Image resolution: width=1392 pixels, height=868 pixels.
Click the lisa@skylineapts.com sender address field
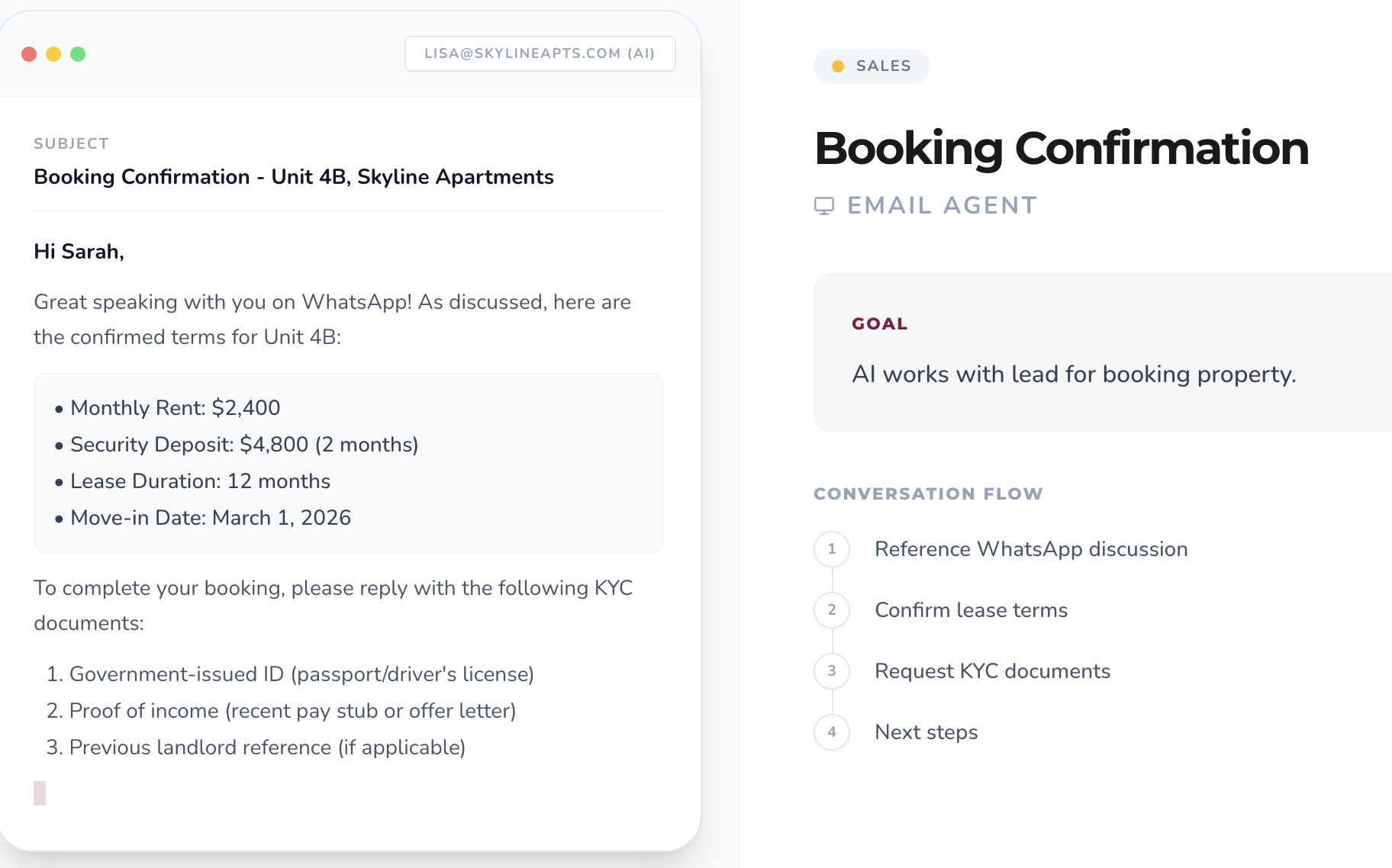point(540,53)
